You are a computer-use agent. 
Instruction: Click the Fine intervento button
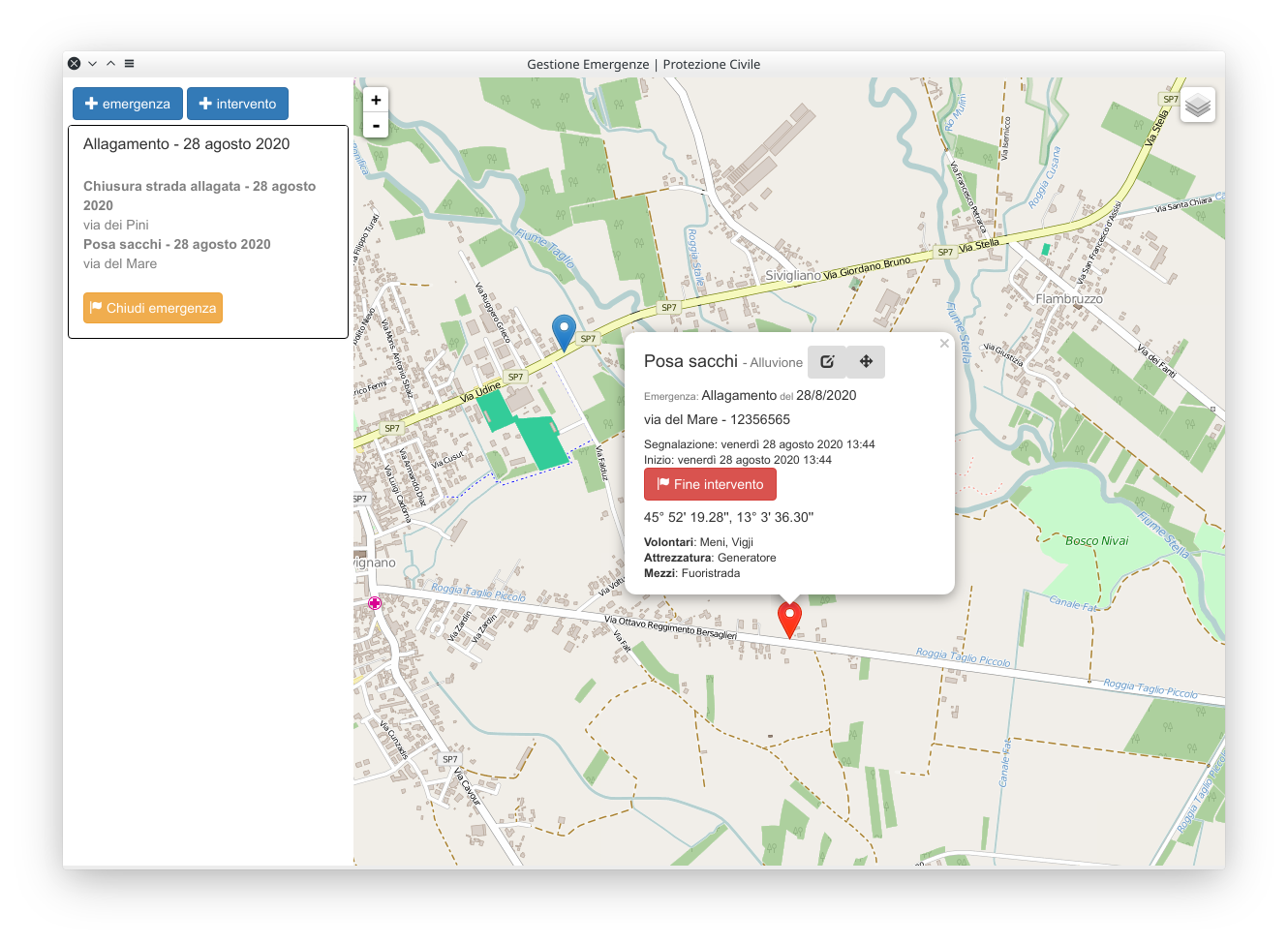(x=710, y=484)
